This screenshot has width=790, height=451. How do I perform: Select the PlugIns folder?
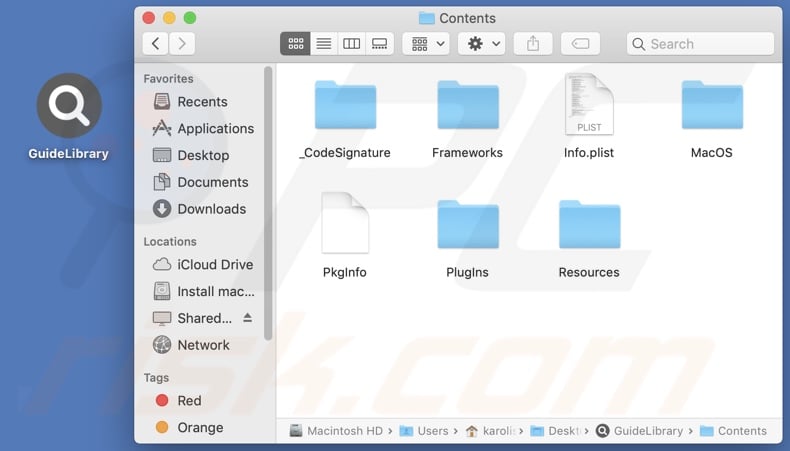point(468,240)
